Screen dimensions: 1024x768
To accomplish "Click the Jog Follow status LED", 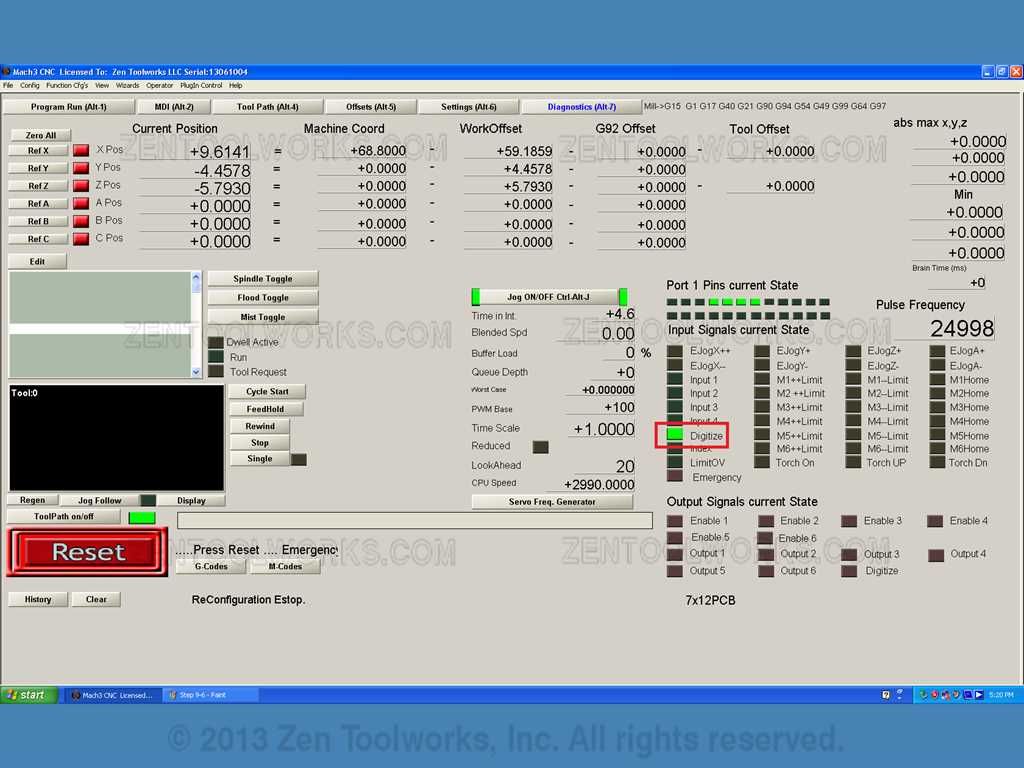I will 148,500.
